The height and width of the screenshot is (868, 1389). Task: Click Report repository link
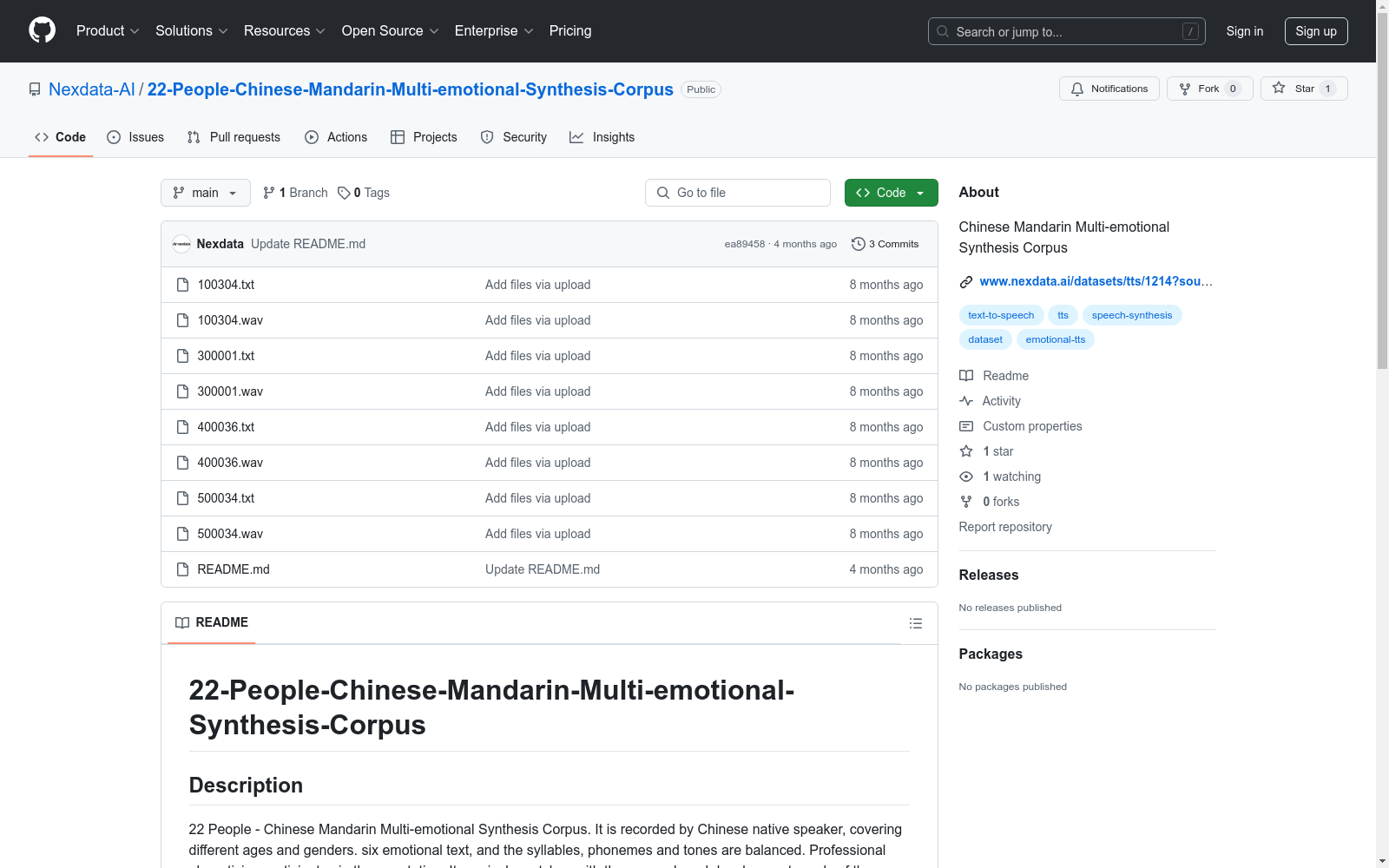tap(1005, 527)
